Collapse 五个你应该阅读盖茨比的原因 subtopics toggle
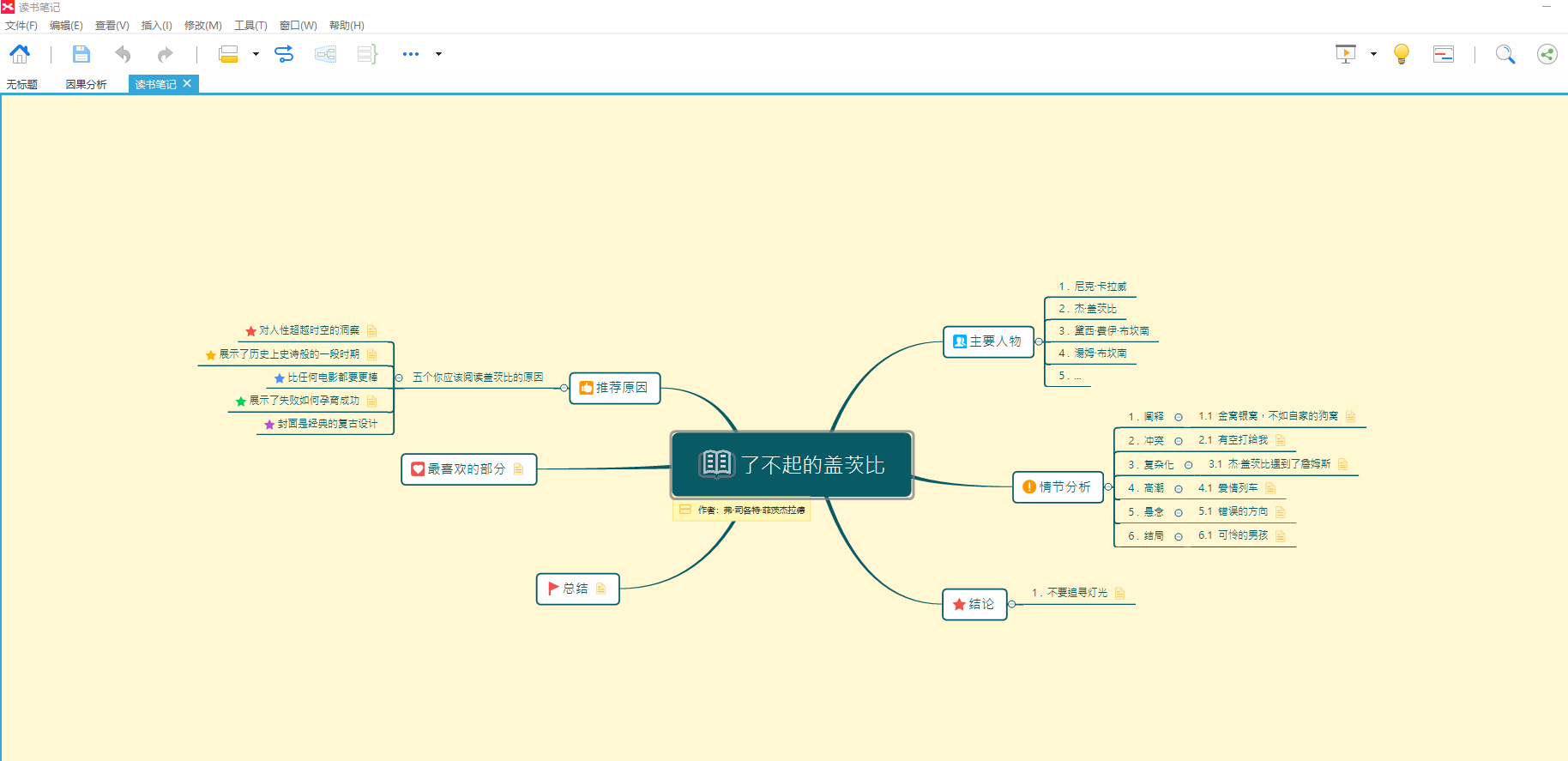This screenshot has width=1568, height=761. (399, 377)
